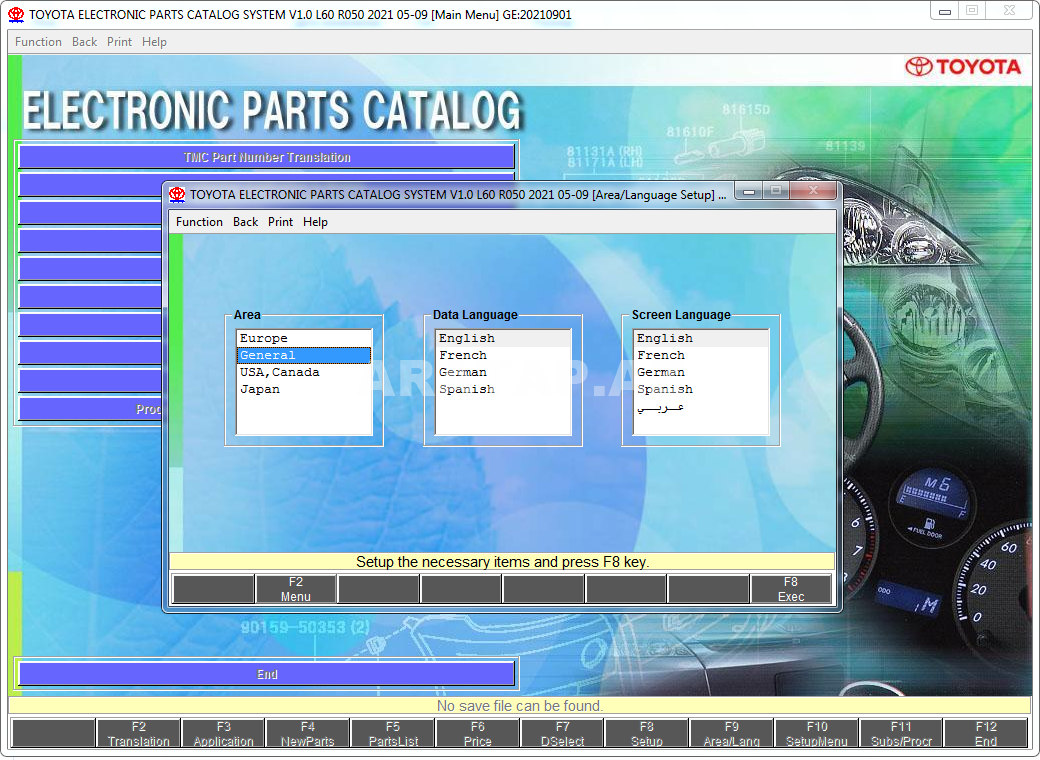
Task: Click F6 Price function key button
Action: tap(478, 733)
